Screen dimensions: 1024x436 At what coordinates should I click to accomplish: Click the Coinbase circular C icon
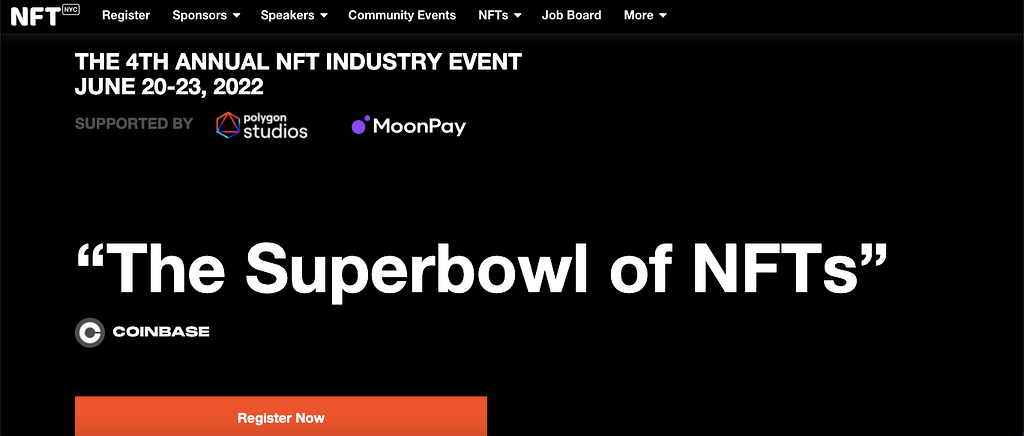click(x=89, y=332)
